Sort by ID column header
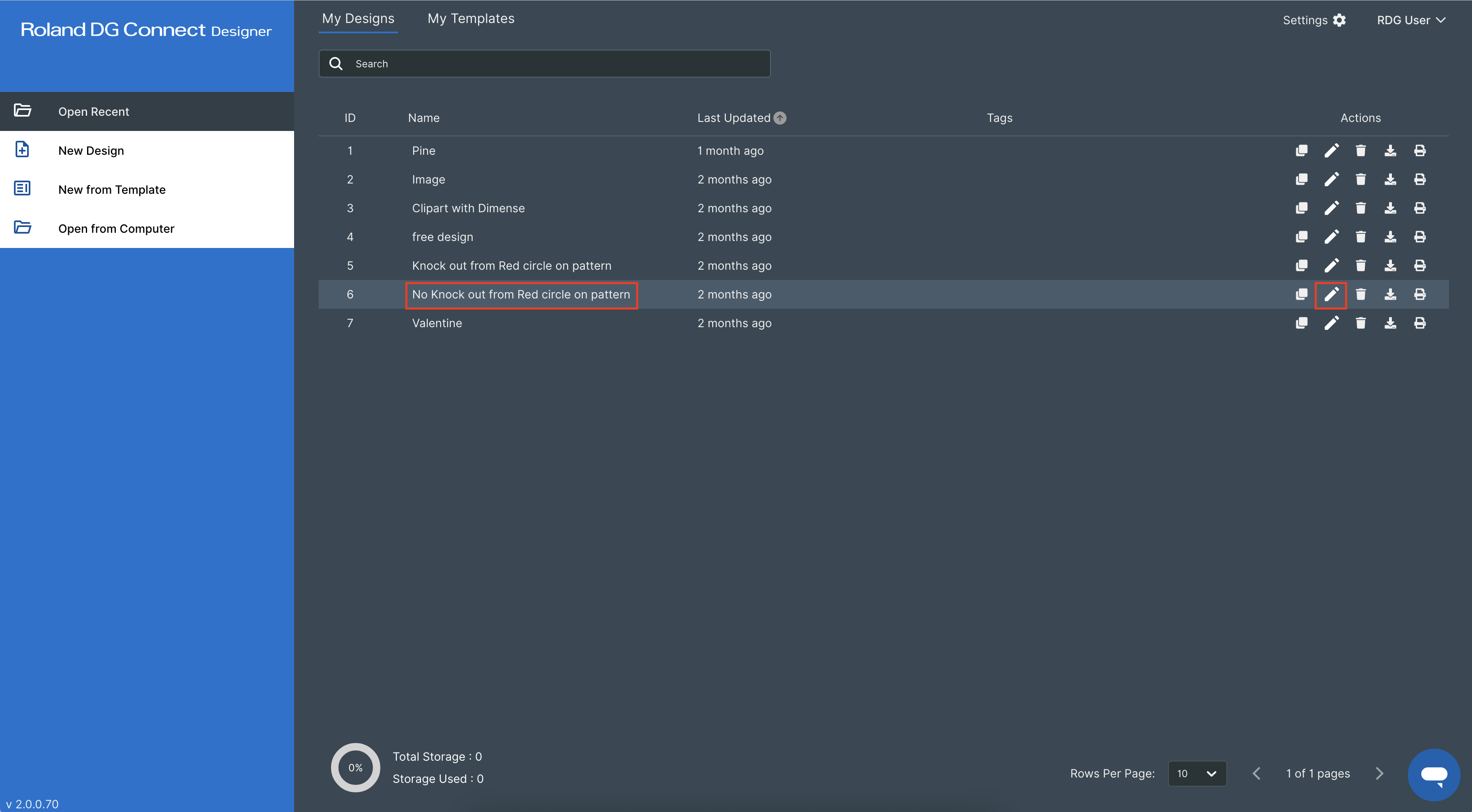Viewport: 1472px width, 812px height. coord(350,118)
